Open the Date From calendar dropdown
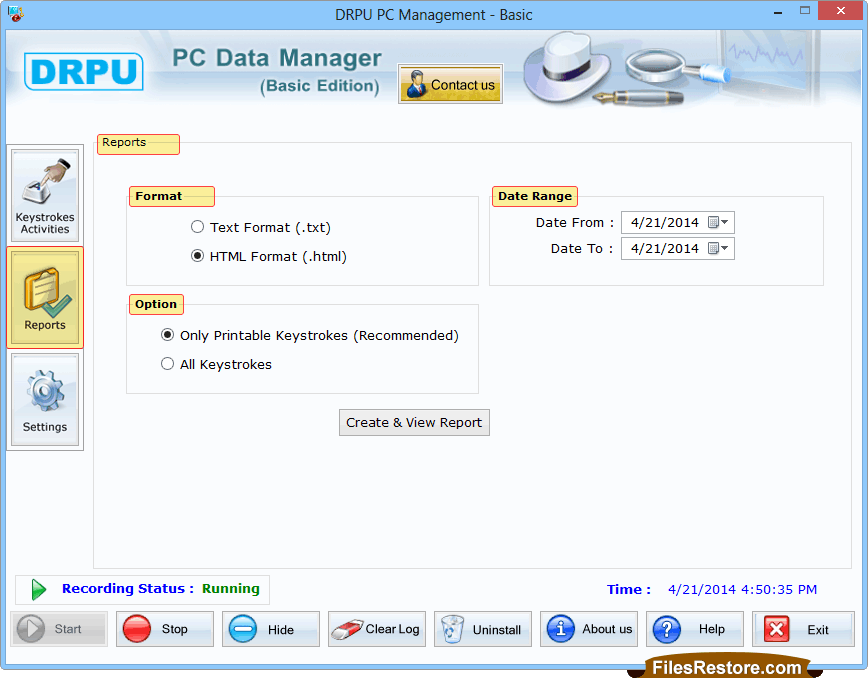 point(719,222)
